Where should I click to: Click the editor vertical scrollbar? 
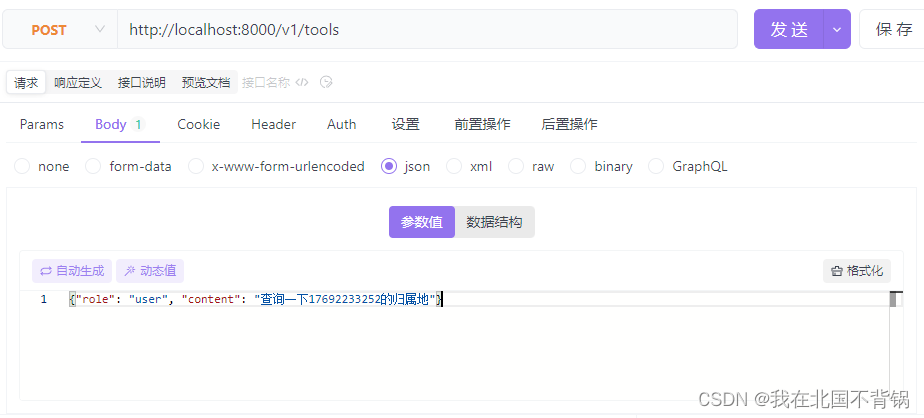896,345
